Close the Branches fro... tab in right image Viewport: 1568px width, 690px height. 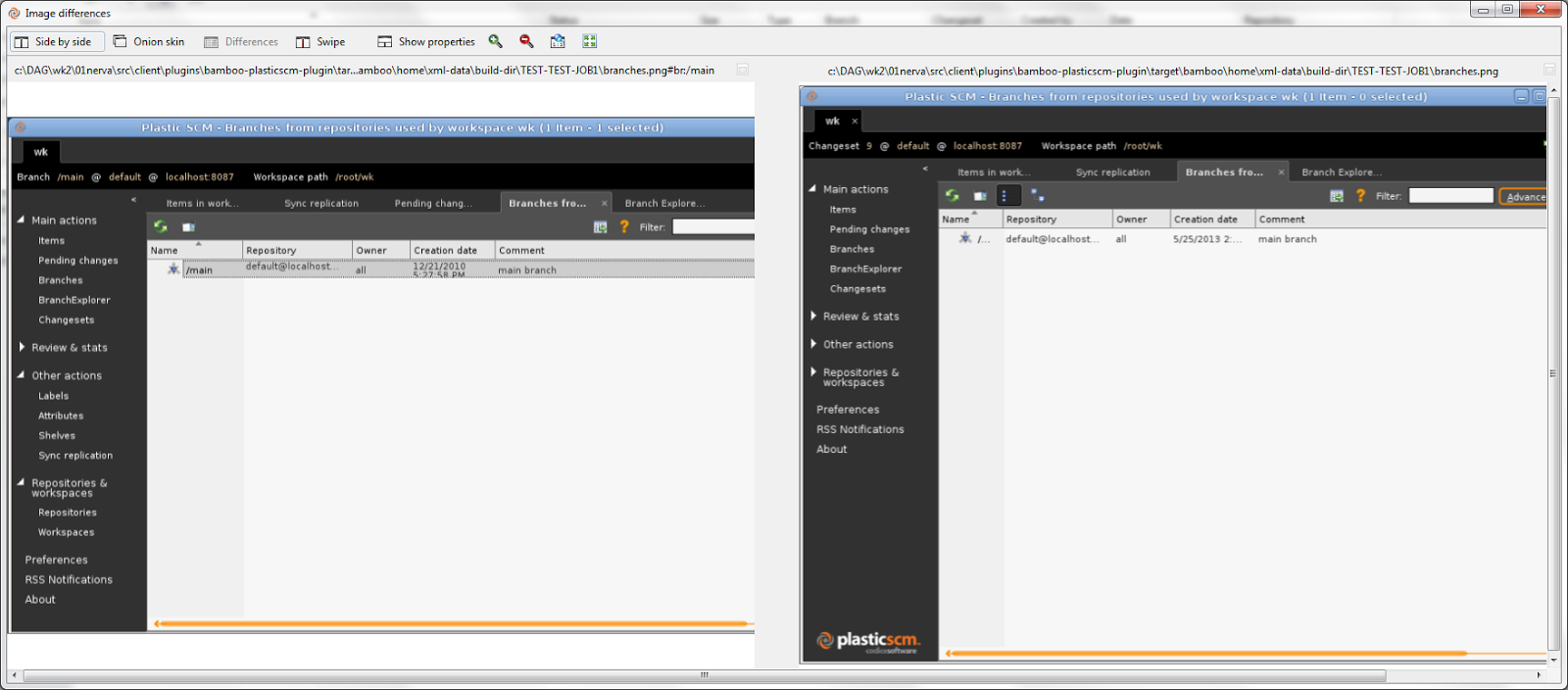tap(1281, 172)
